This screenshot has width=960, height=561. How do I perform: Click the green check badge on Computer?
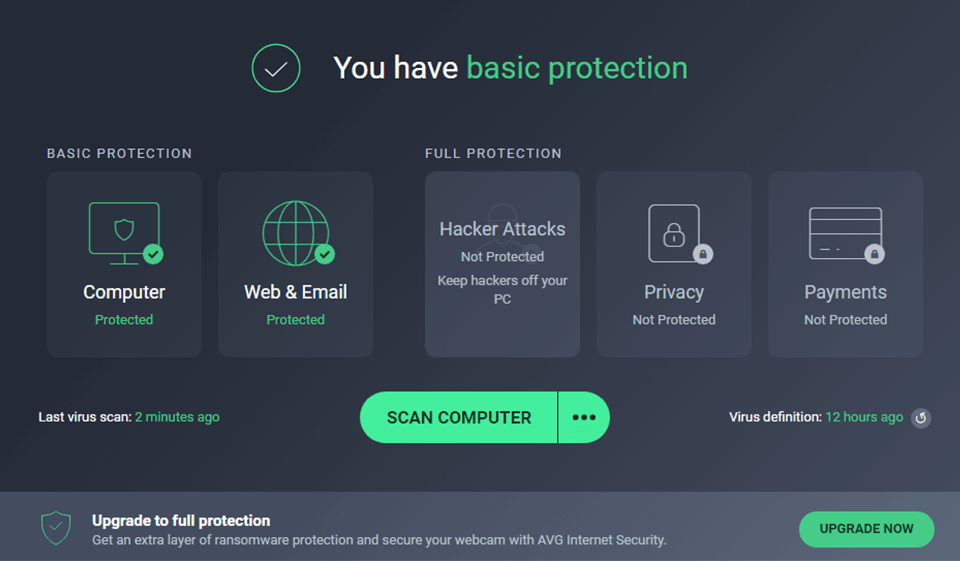[153, 254]
